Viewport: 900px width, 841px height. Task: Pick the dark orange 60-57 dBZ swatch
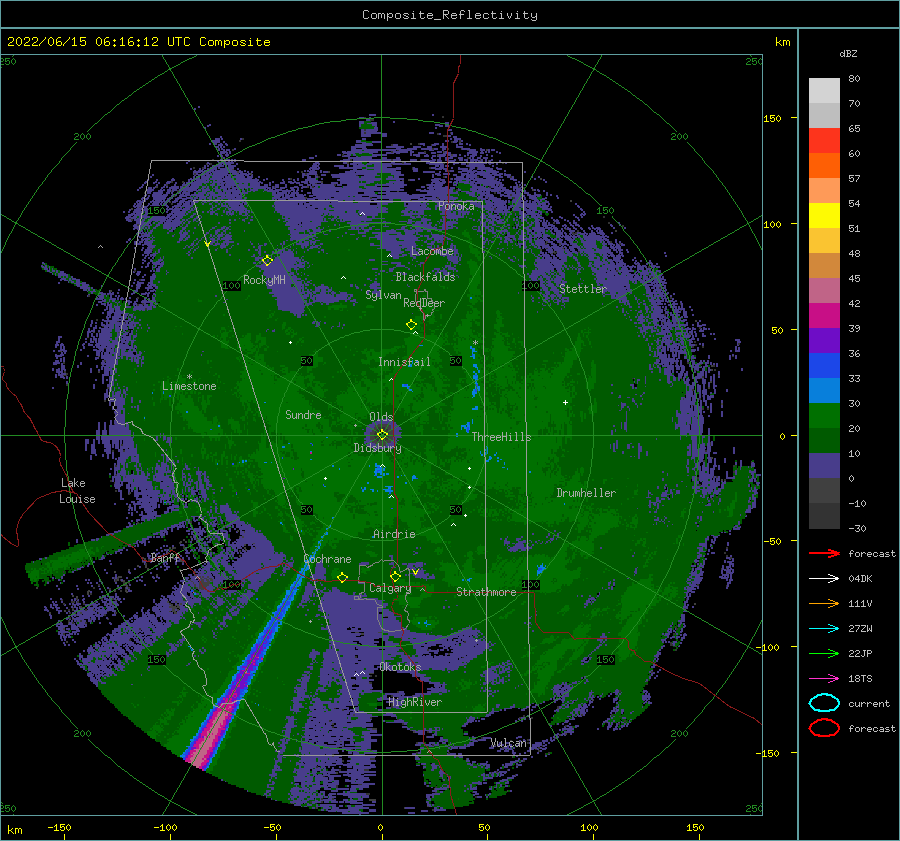coord(824,166)
